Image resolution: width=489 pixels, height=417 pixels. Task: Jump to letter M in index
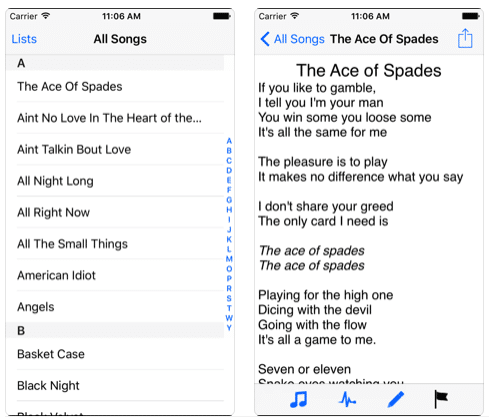coord(229,259)
